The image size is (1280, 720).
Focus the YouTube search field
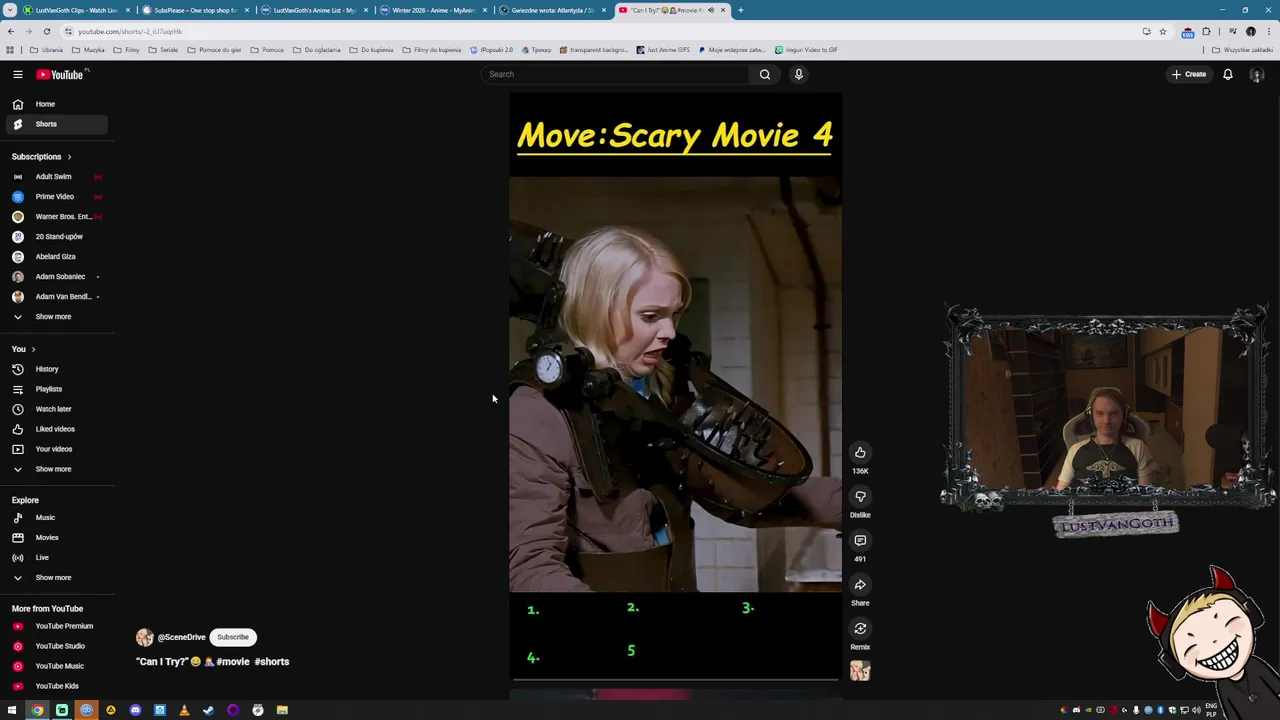coord(615,74)
